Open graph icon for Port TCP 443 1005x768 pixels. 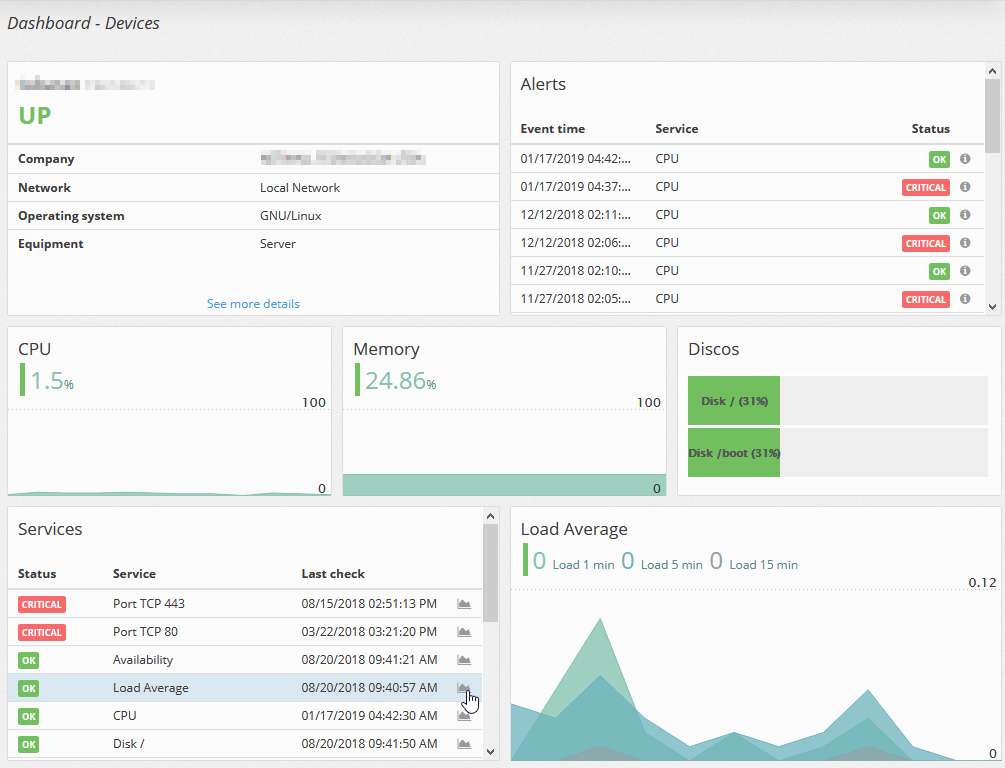pos(464,604)
